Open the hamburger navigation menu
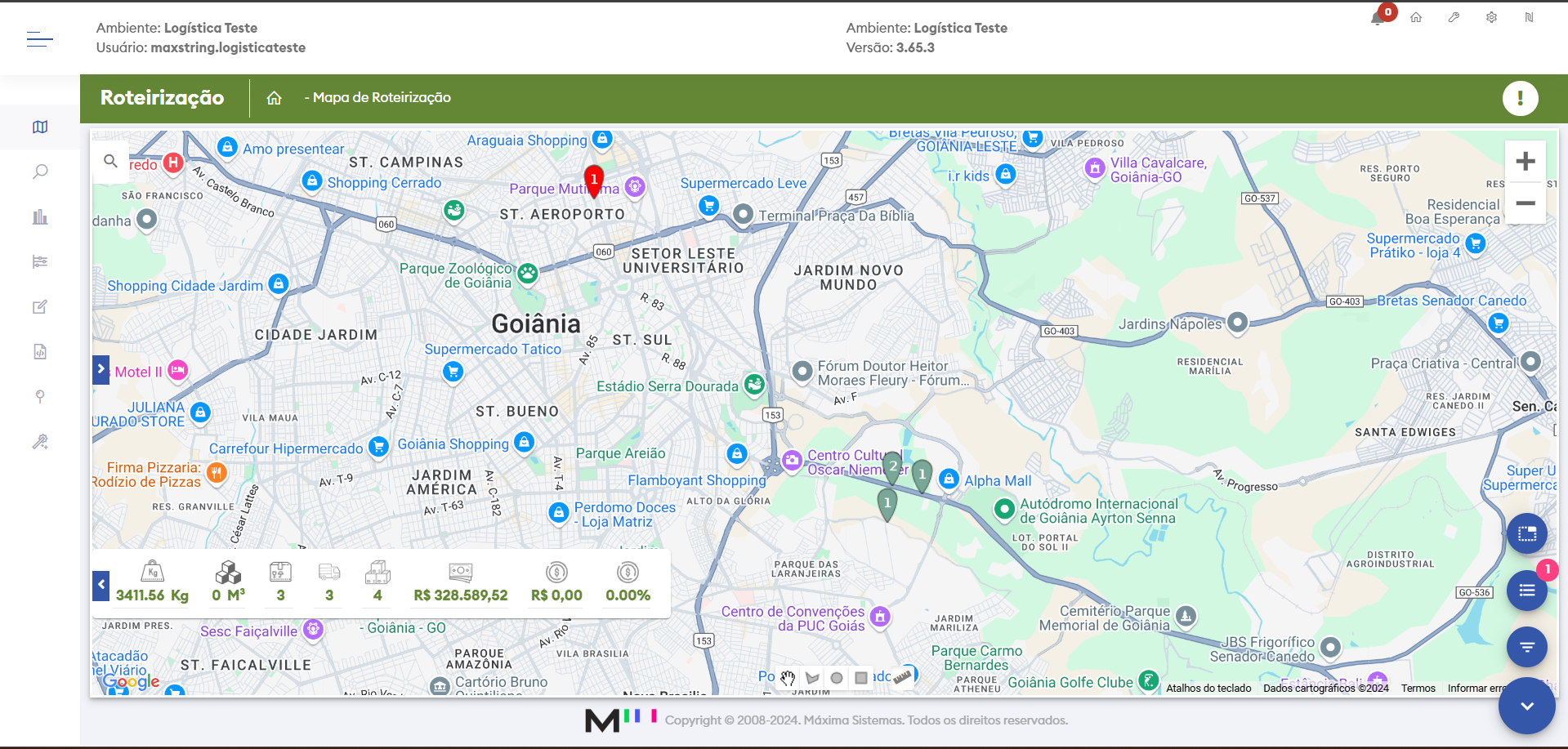This screenshot has height=749, width=1568. tap(39, 38)
